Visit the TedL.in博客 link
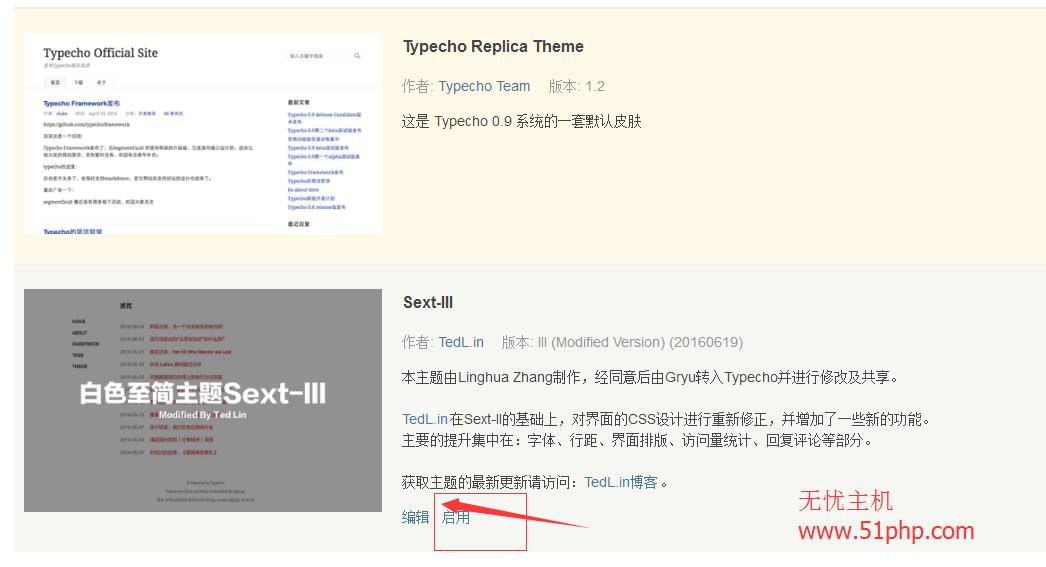The height and width of the screenshot is (567, 1046). [x=621, y=482]
